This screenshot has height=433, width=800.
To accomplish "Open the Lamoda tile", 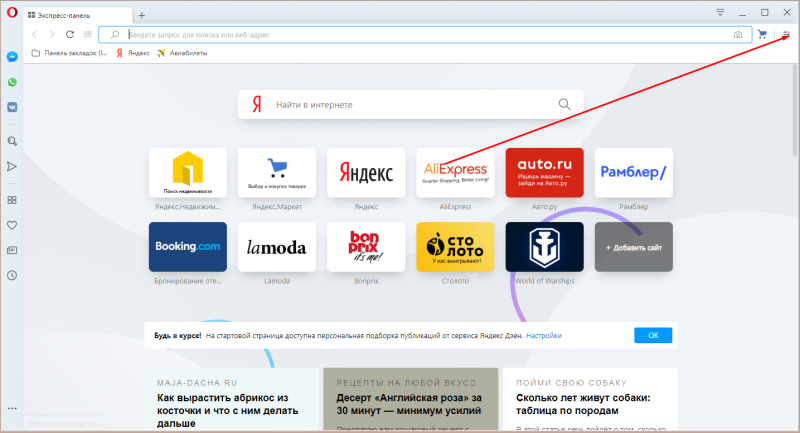I will 277,247.
